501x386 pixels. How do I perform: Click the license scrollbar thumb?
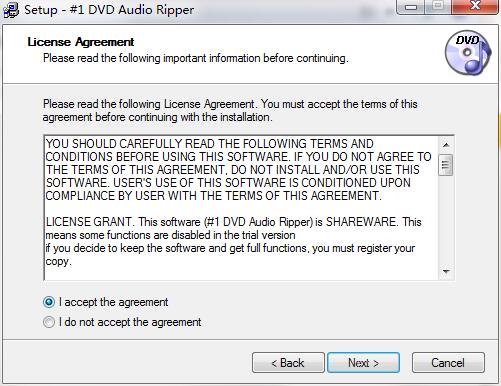pyautogui.click(x=446, y=165)
